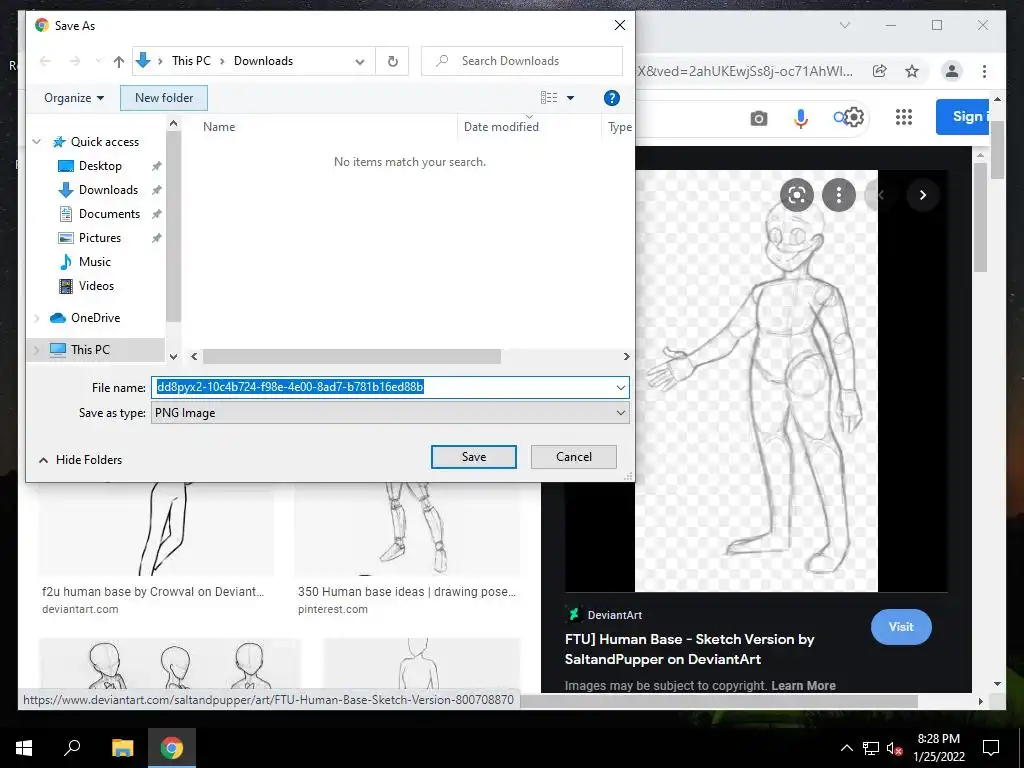Open Chrome three-dot menu
Image resolution: width=1024 pixels, height=768 pixels.
coord(984,71)
